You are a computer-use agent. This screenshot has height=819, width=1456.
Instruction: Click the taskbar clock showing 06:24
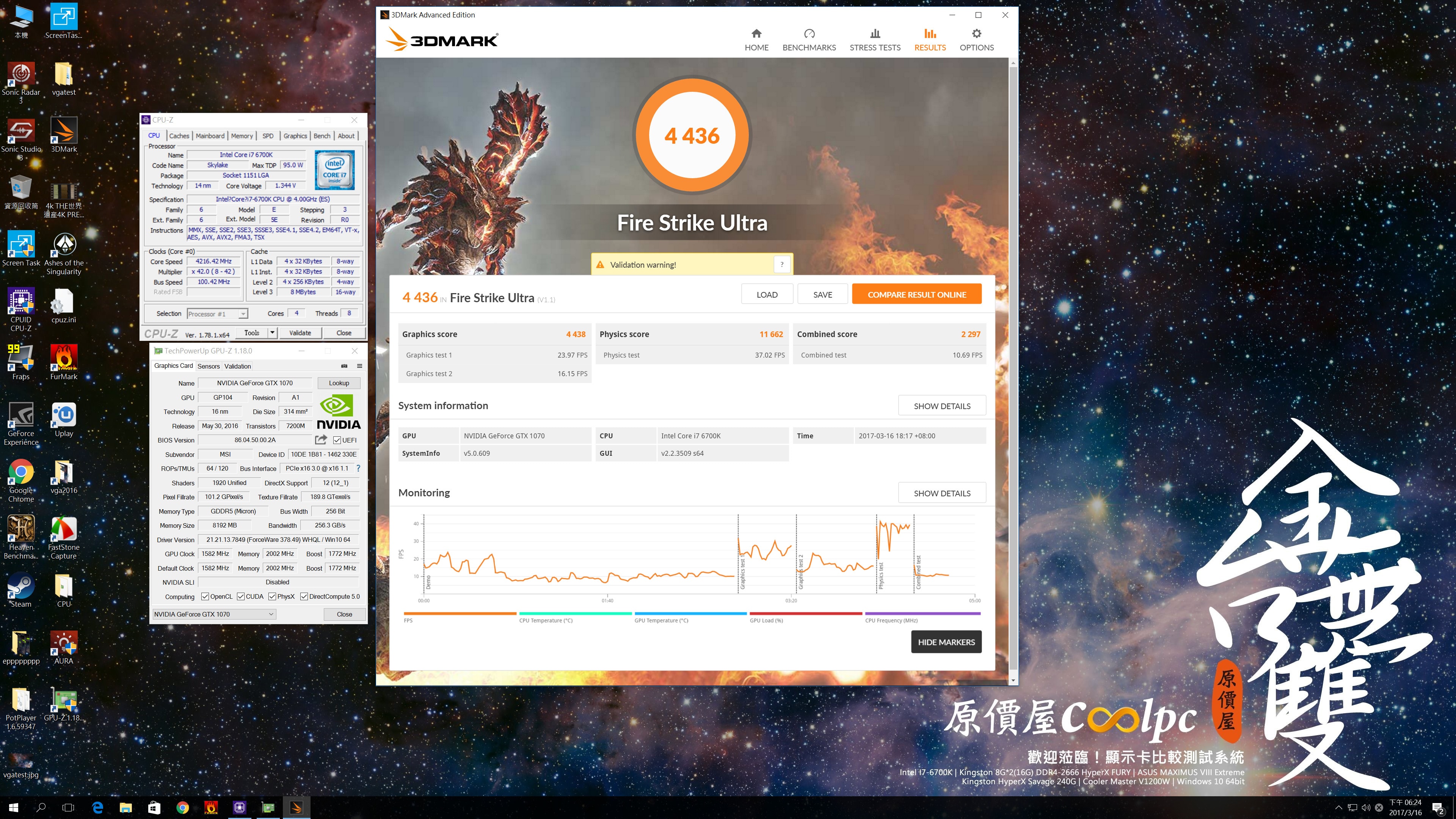pyautogui.click(x=1405, y=808)
